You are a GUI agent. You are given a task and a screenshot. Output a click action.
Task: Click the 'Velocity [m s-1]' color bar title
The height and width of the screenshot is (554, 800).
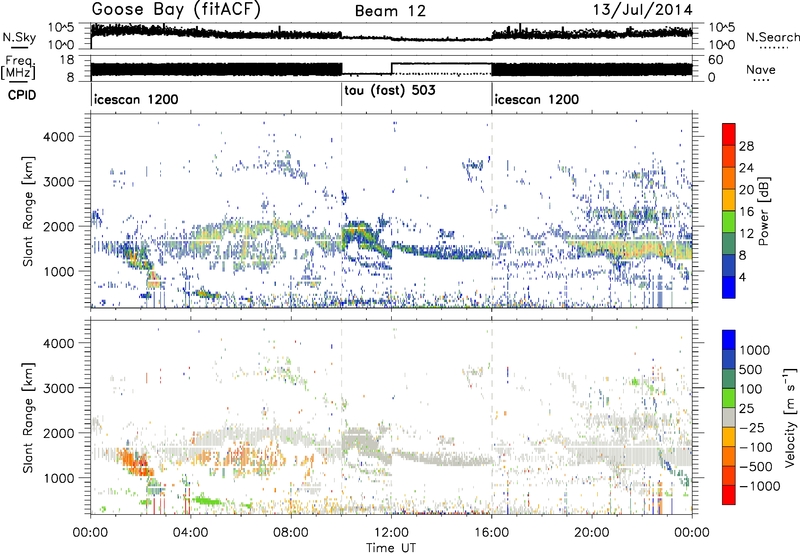coord(790,417)
